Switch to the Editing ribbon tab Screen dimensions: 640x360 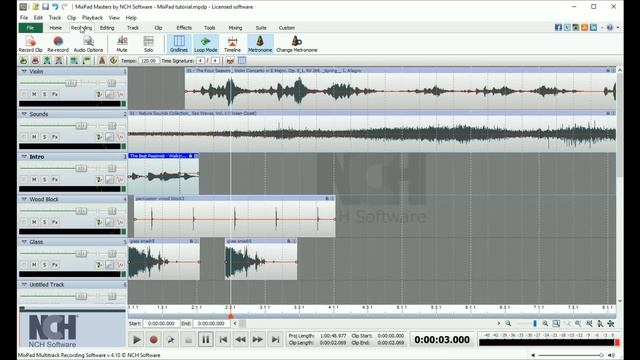[107, 28]
